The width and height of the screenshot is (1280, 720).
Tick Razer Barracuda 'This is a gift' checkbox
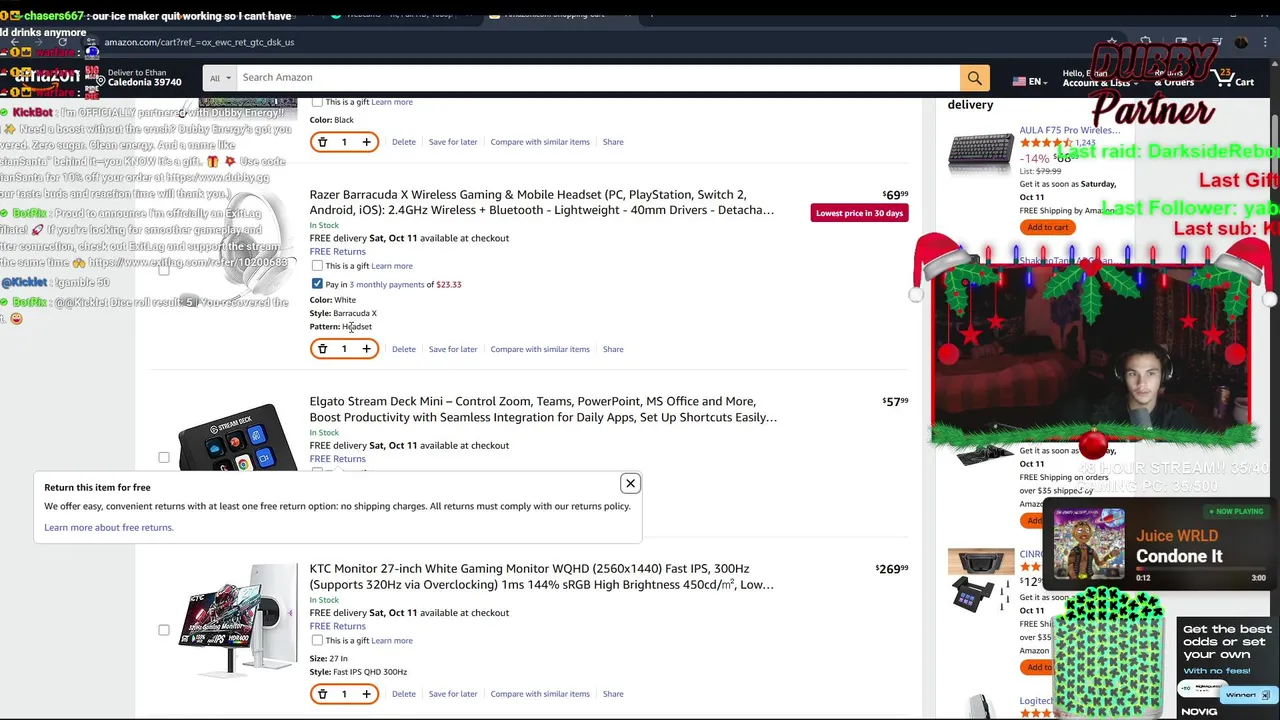317,266
